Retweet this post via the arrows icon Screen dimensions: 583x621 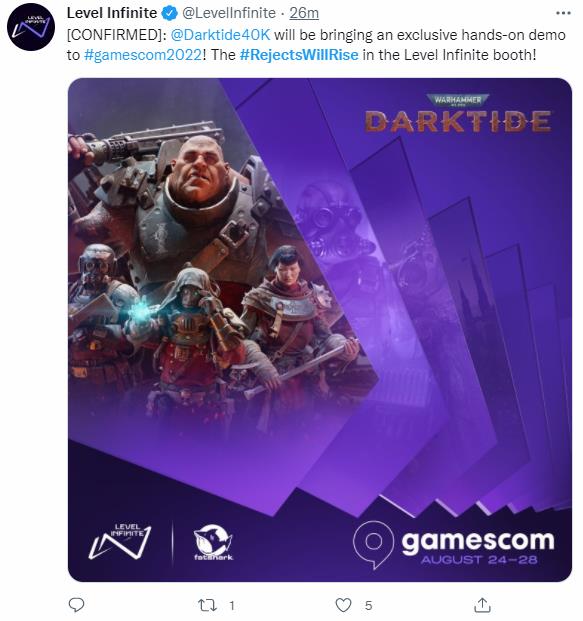coord(207,605)
